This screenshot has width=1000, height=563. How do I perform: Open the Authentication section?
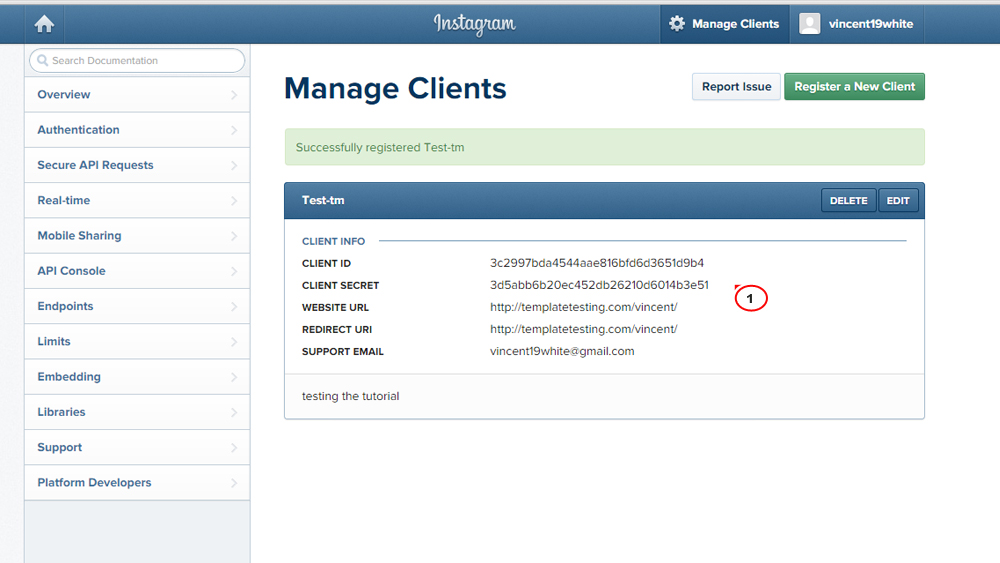click(x=137, y=130)
